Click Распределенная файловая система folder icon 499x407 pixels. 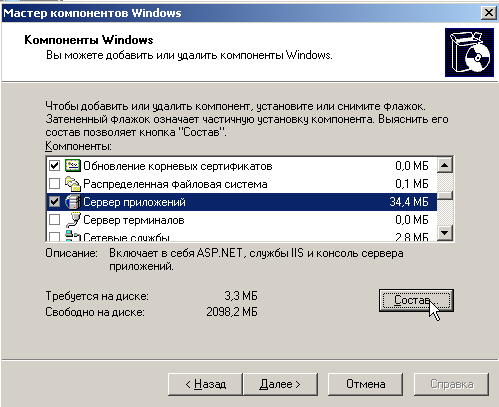pos(73,184)
